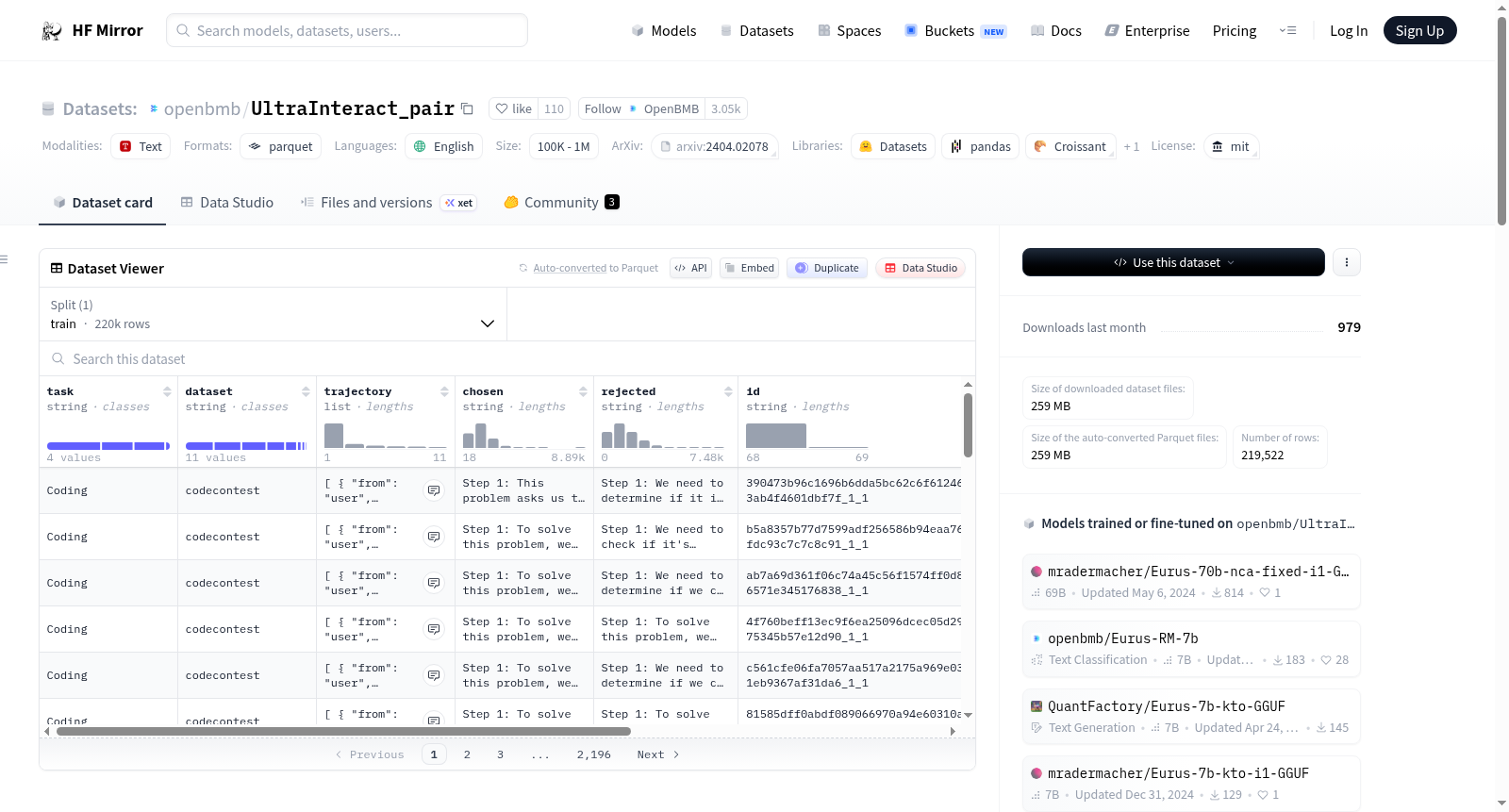This screenshot has width=1509, height=812.
Task: Click the xet storage badge
Action: [459, 203]
